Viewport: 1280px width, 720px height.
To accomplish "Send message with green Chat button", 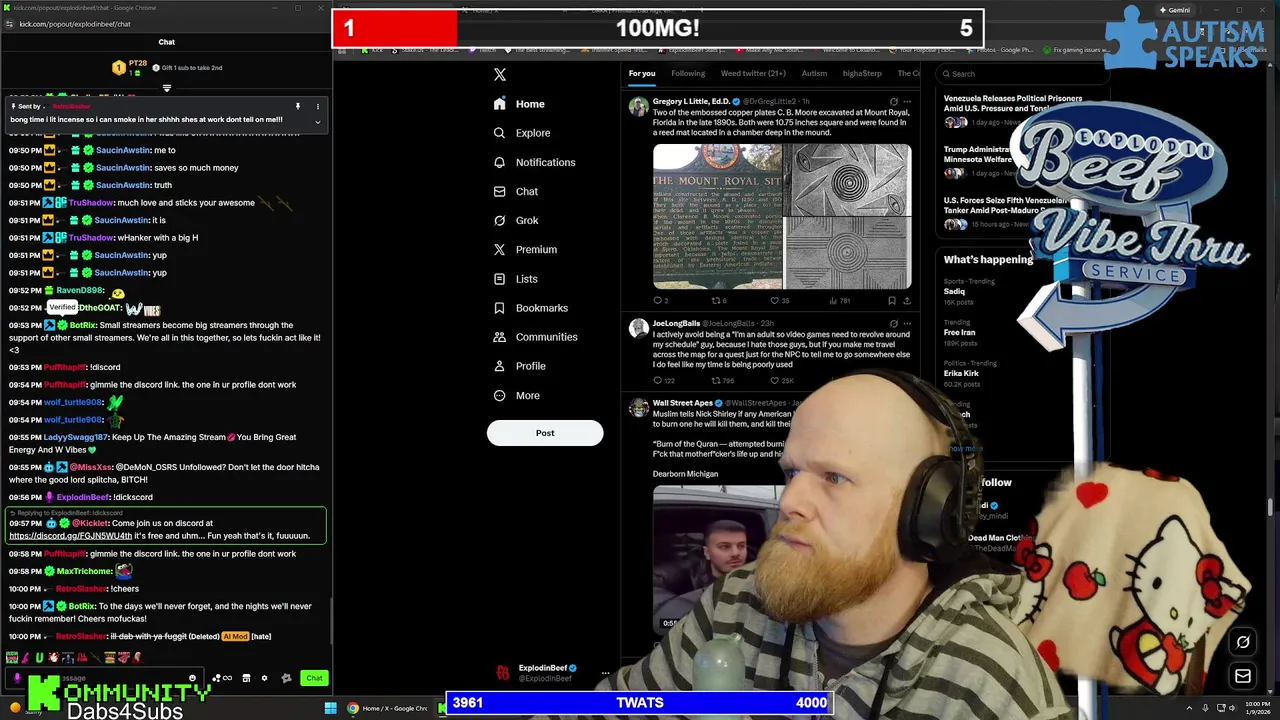I will [314, 678].
